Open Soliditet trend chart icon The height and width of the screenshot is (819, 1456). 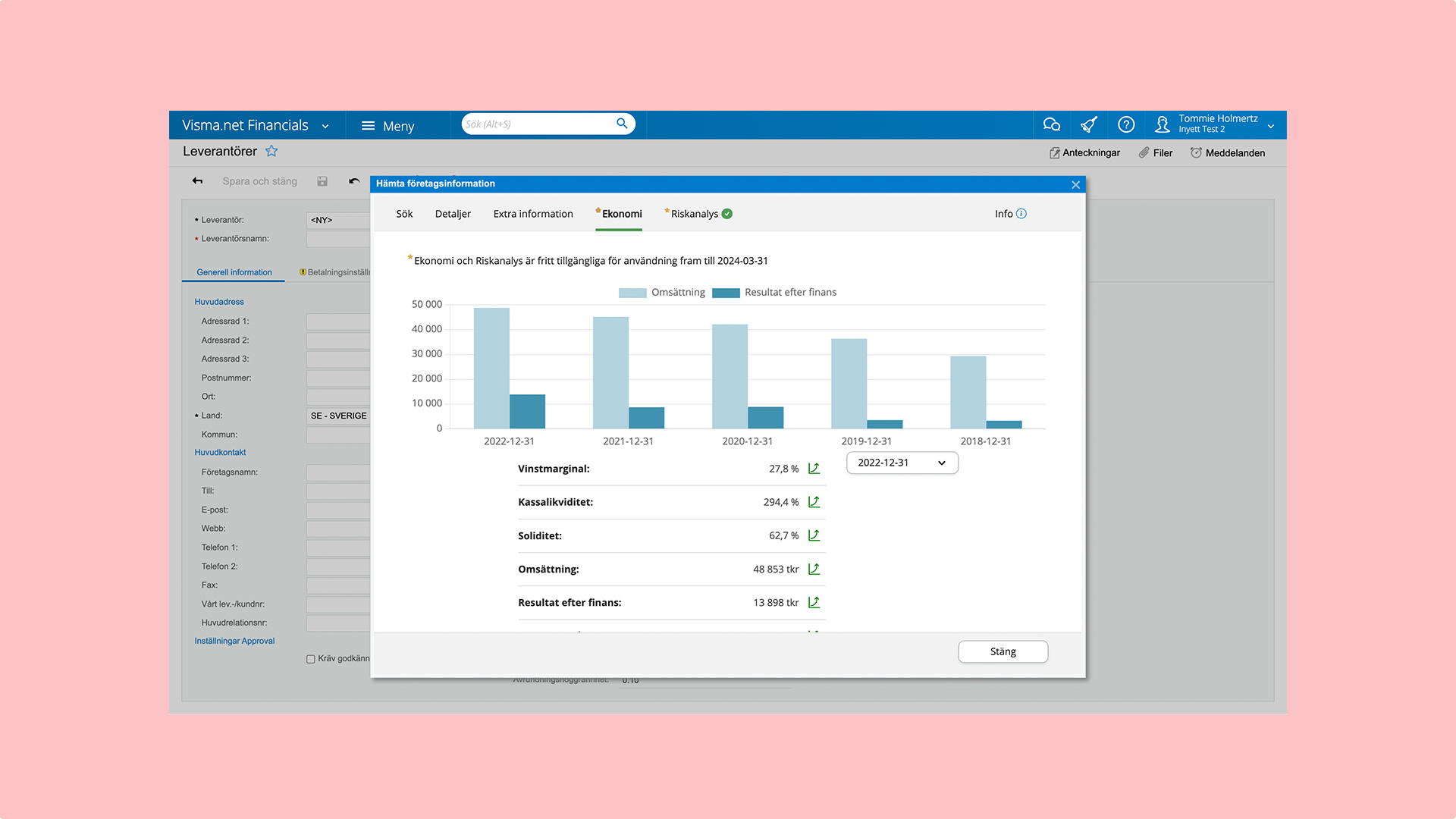[x=814, y=535]
